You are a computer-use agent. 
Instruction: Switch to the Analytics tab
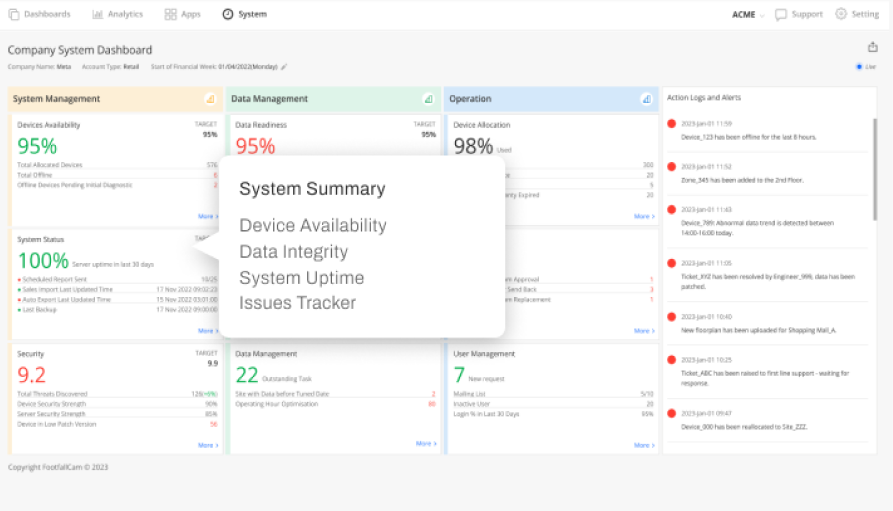click(x=118, y=15)
